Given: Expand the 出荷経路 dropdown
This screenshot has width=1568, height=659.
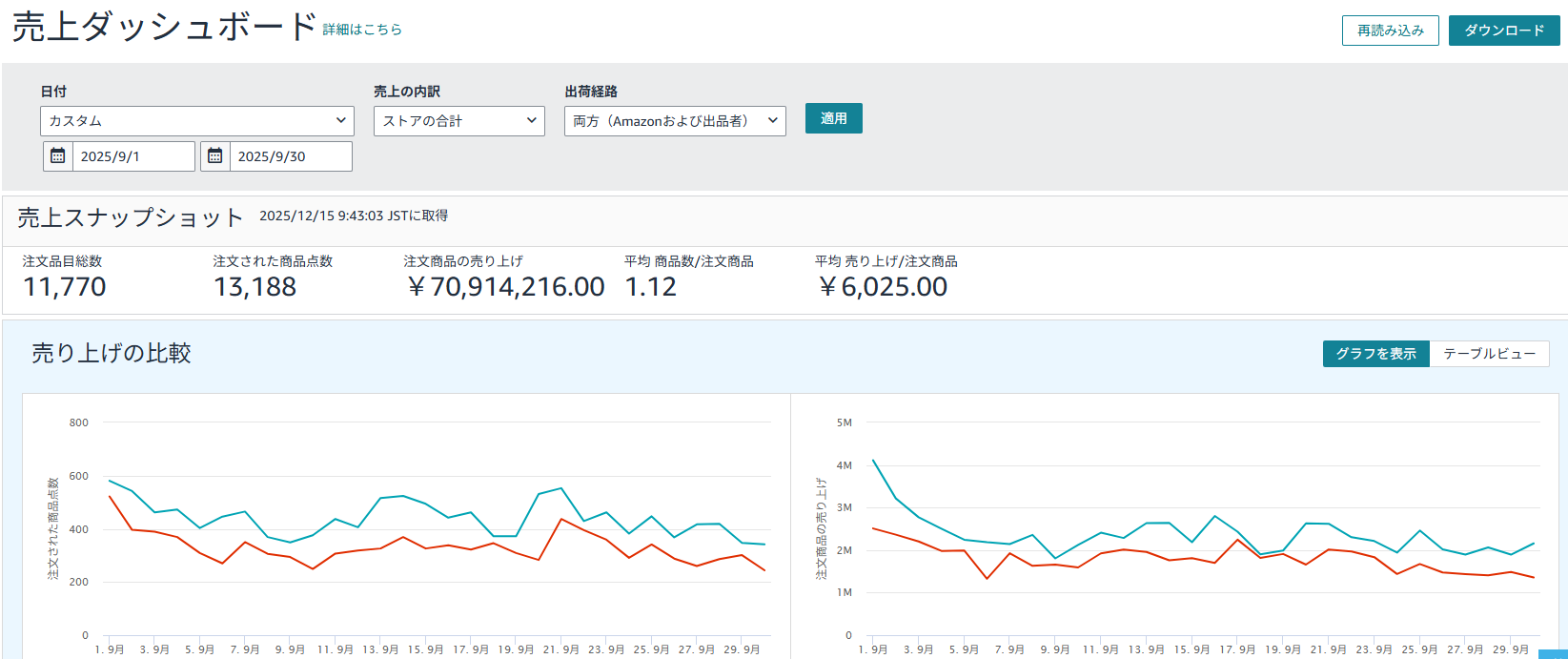Looking at the screenshot, I should (675, 121).
